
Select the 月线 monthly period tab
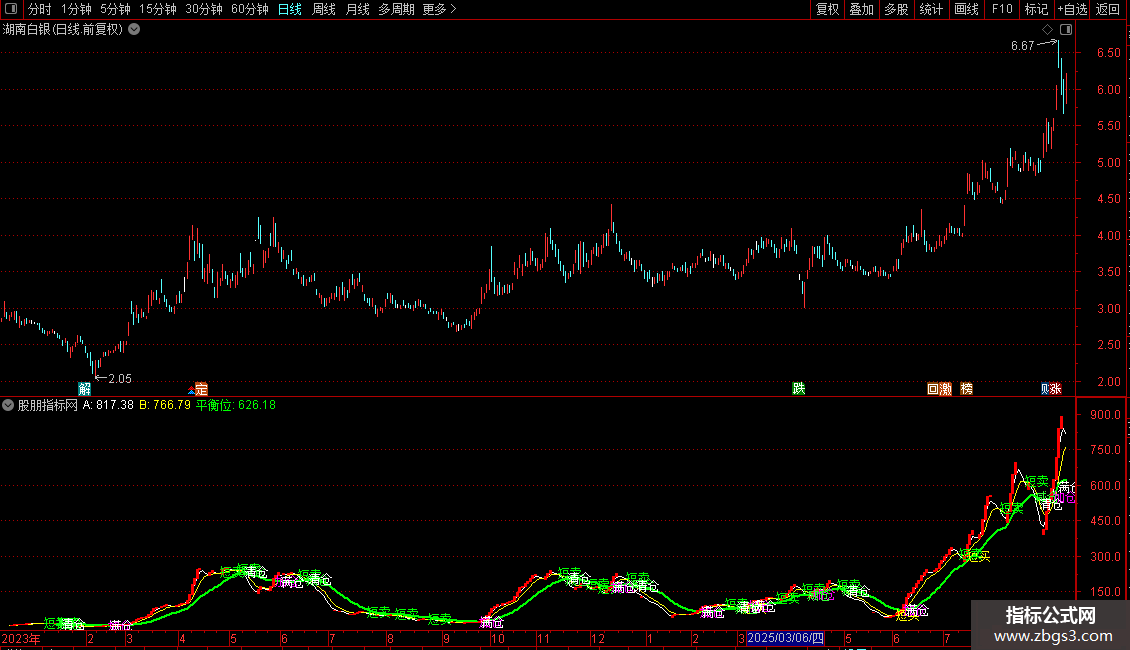(357, 9)
